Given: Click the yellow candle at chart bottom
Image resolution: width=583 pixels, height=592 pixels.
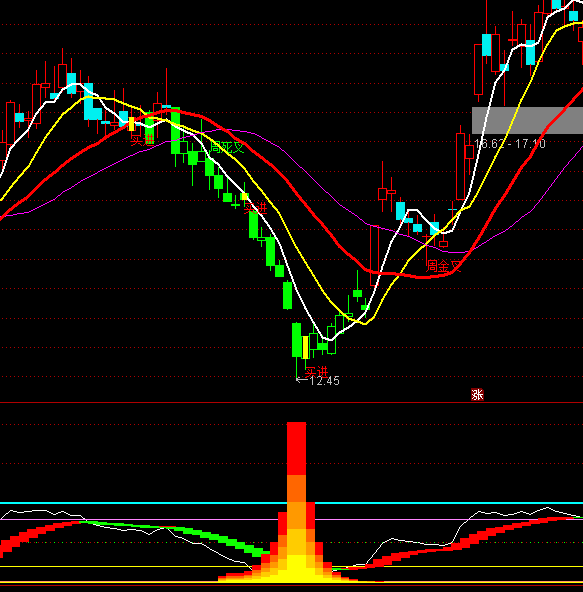Looking at the screenshot, I should 305,347.
